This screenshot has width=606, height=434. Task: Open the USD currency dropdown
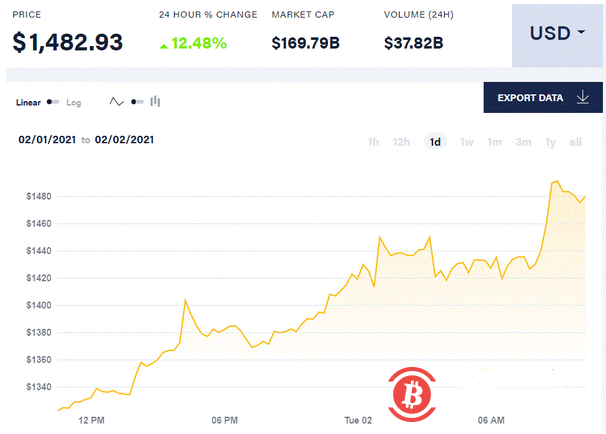coord(557,33)
